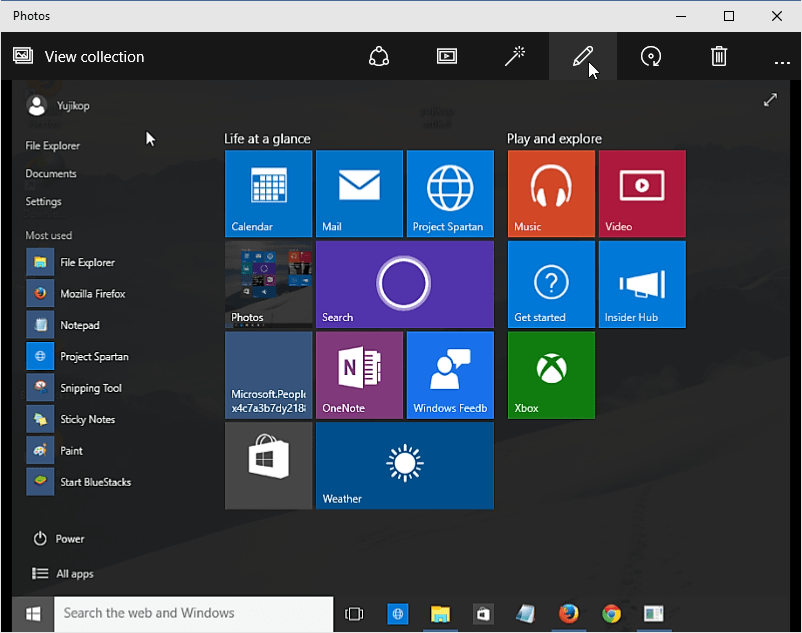Click the Search the web and Windows box

coord(193,614)
